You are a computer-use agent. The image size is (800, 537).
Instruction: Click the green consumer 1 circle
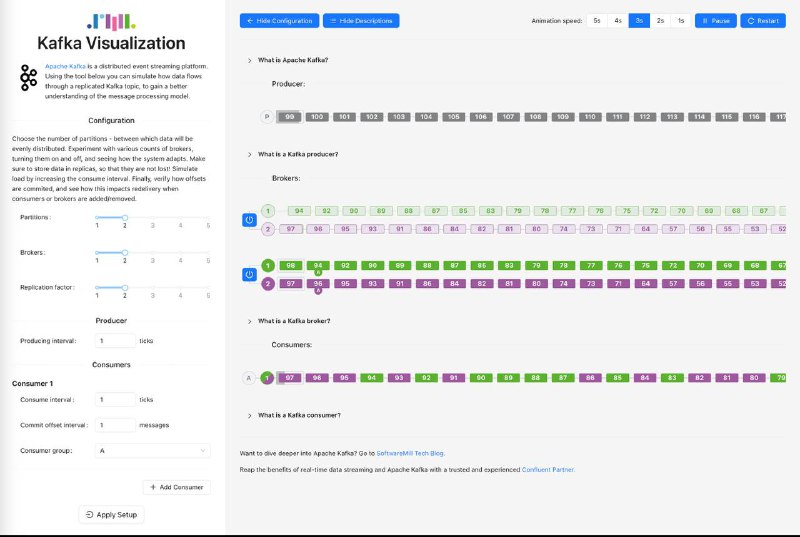click(267, 378)
